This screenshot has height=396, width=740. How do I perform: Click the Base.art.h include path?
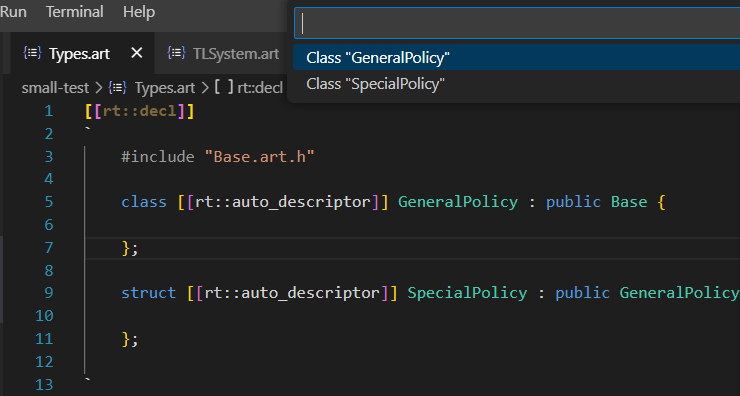[260, 157]
